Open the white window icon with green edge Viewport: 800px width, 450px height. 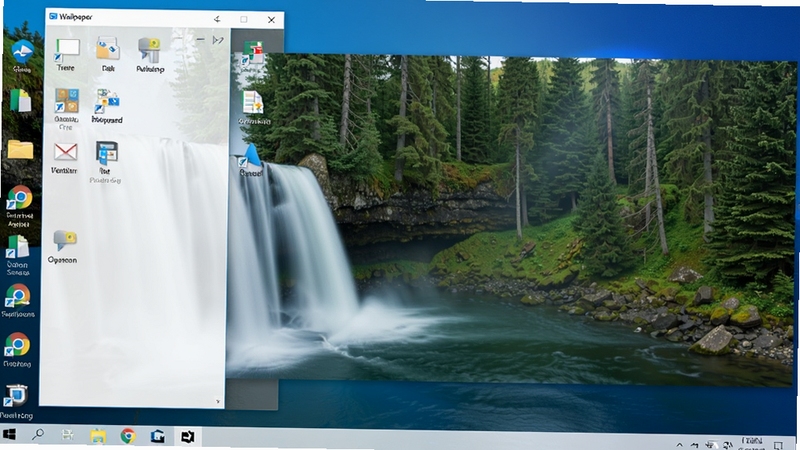(67, 51)
